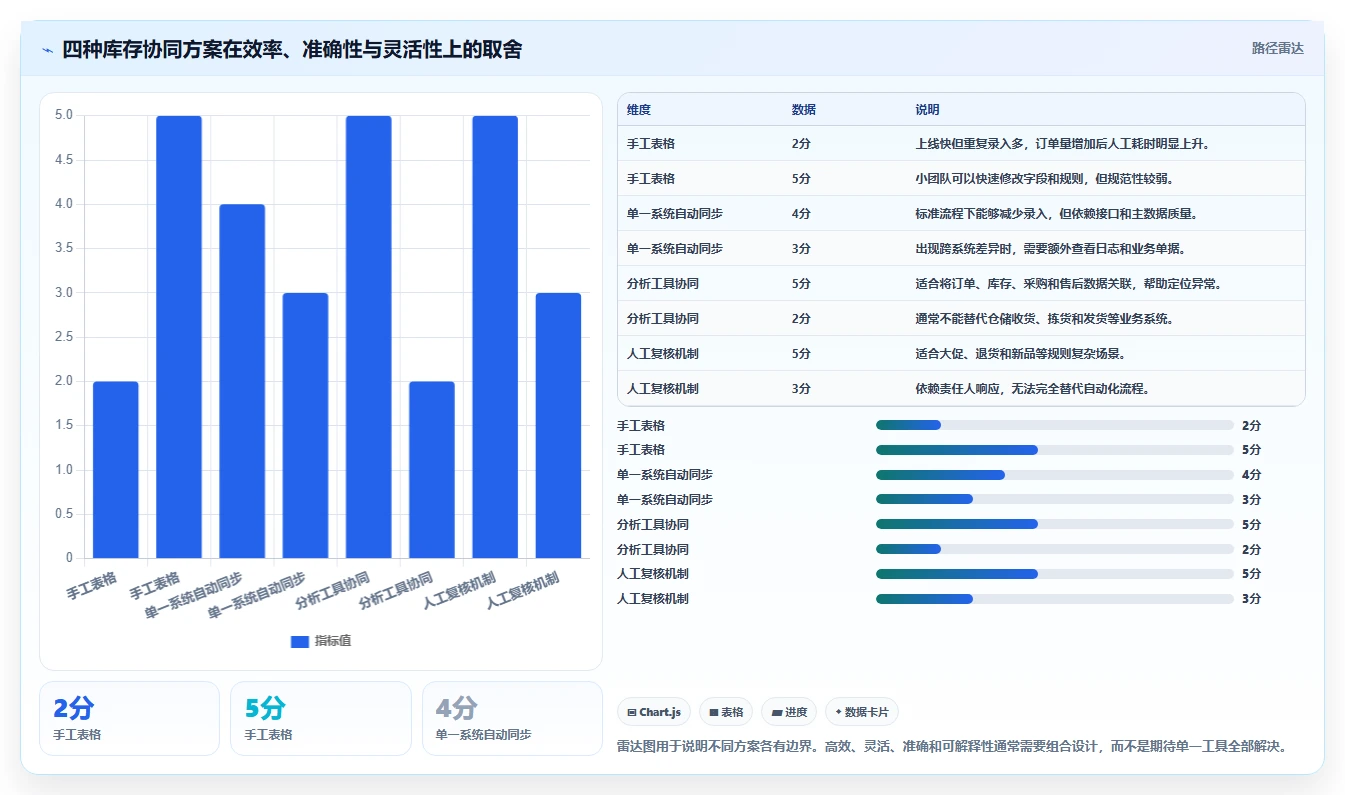Click the 2.5 y-axis label
This screenshot has height=795, width=1345.
tap(64, 337)
